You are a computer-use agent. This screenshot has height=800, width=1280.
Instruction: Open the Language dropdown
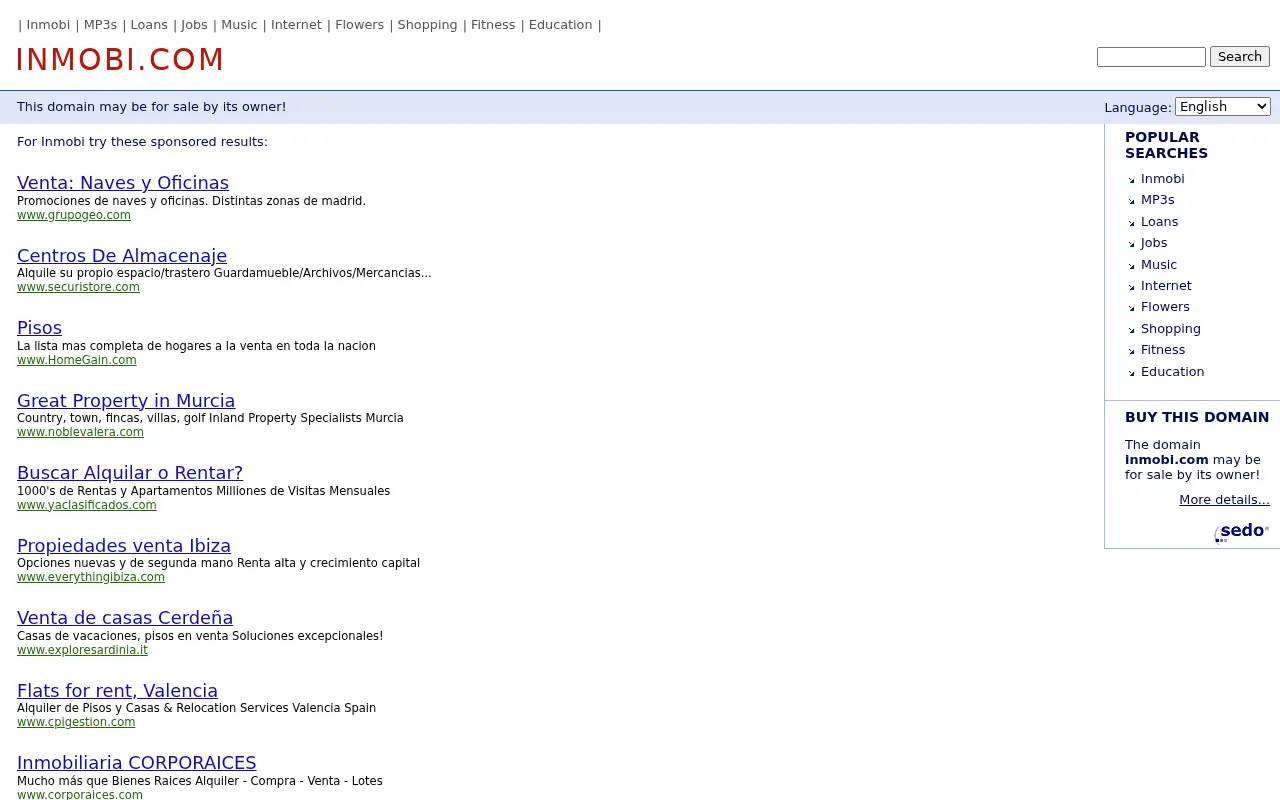1222,106
